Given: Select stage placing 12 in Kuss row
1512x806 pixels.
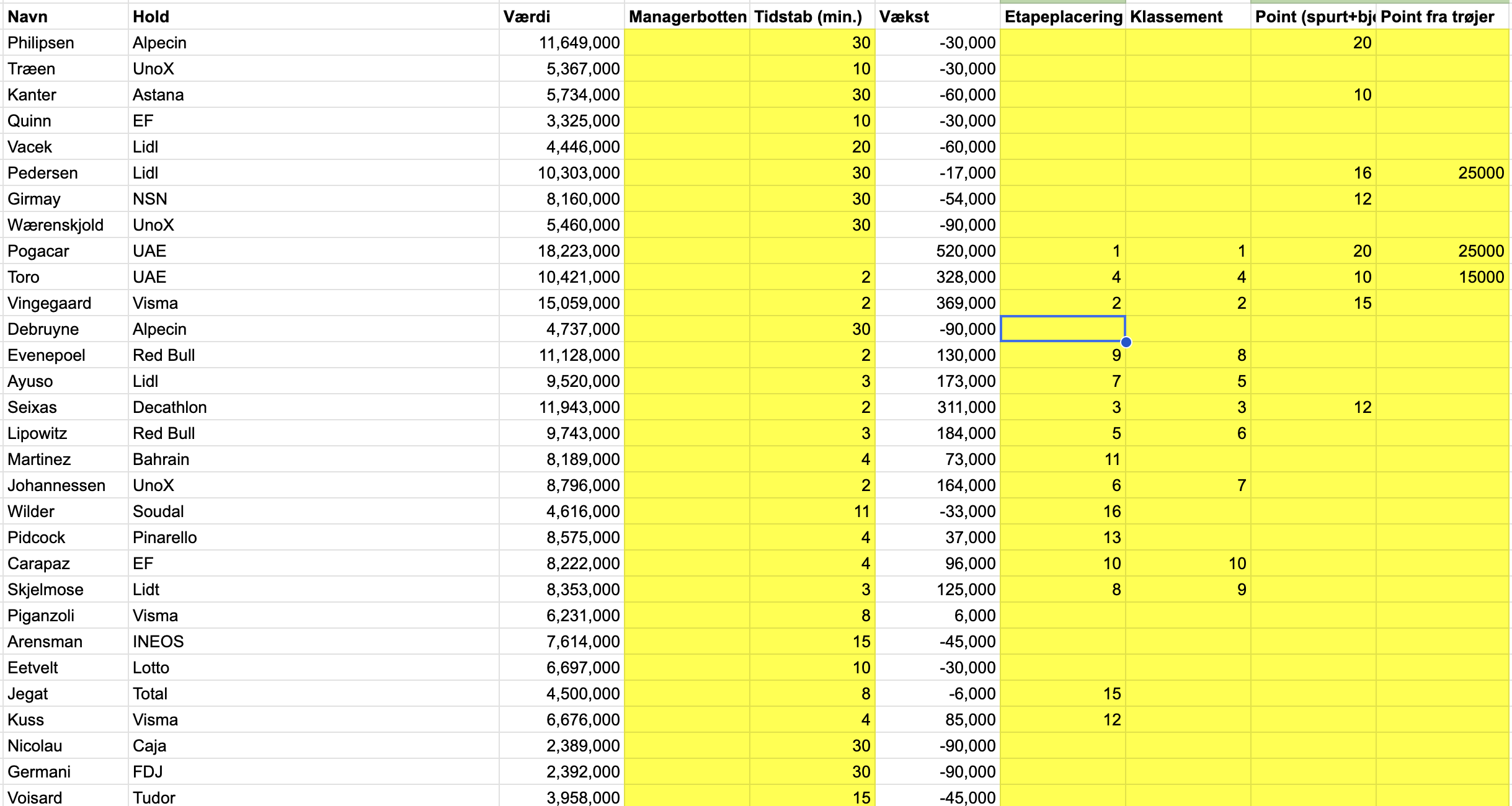Looking at the screenshot, I should tap(1063, 720).
